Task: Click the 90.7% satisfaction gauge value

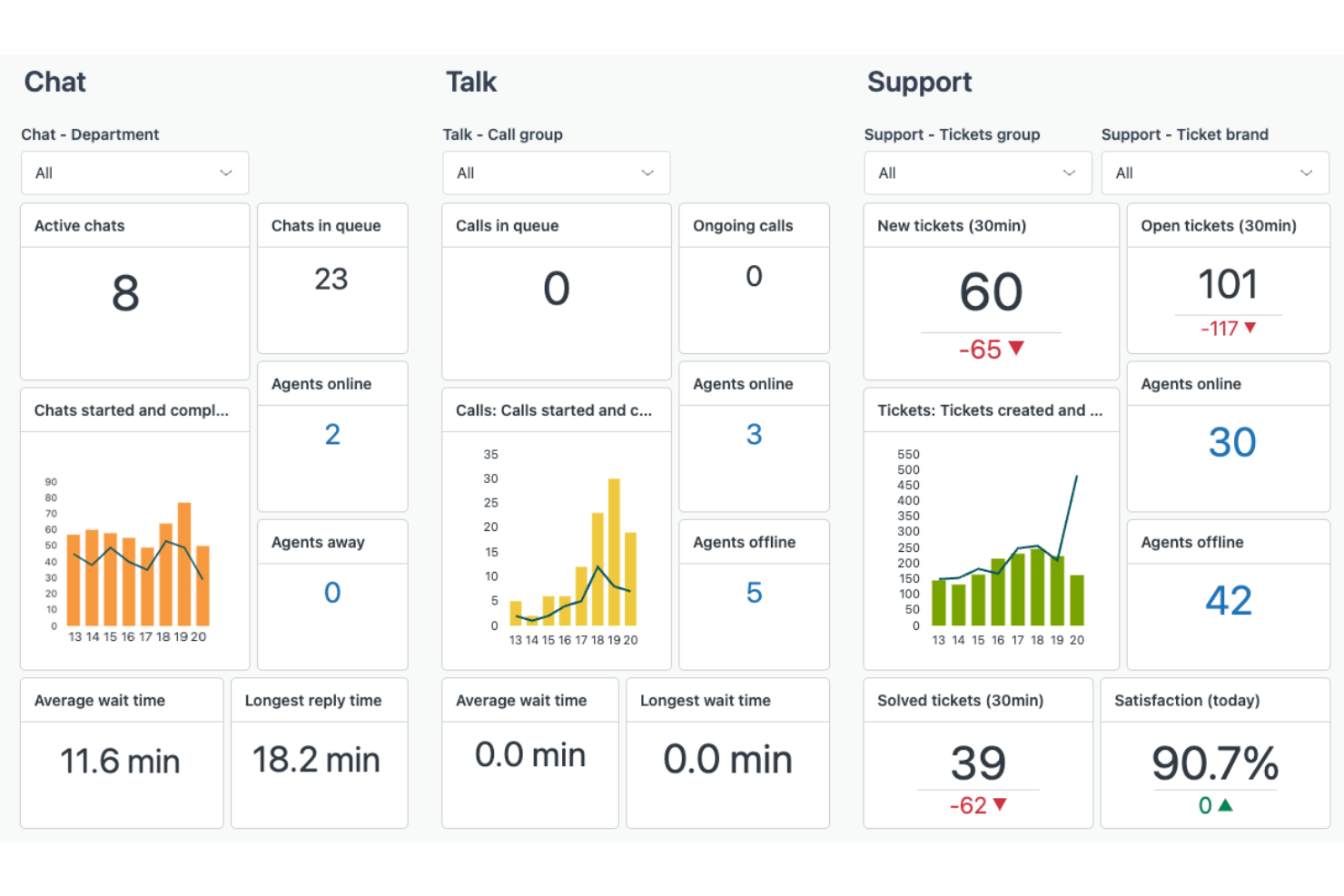Action: click(x=1215, y=764)
